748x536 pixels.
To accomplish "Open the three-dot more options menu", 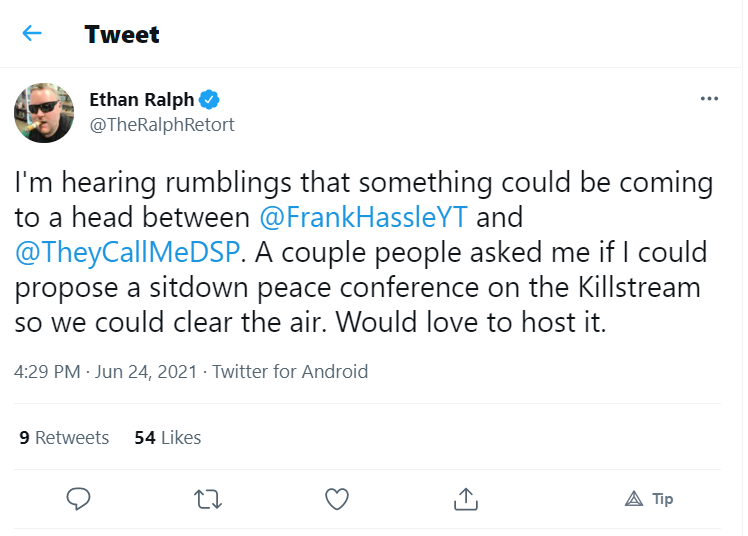I will point(709,99).
